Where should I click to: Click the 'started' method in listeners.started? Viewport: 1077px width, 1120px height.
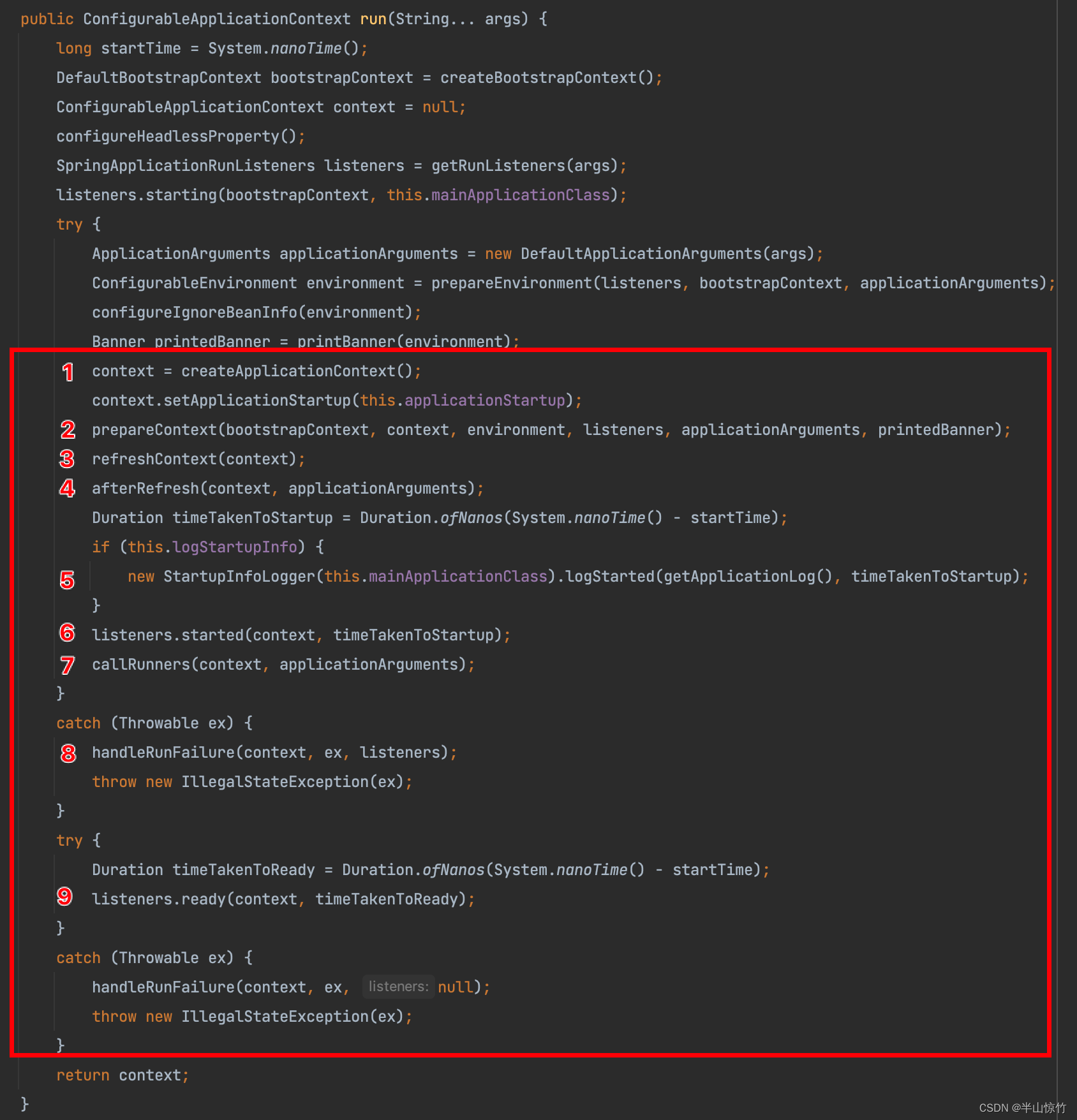point(212,635)
